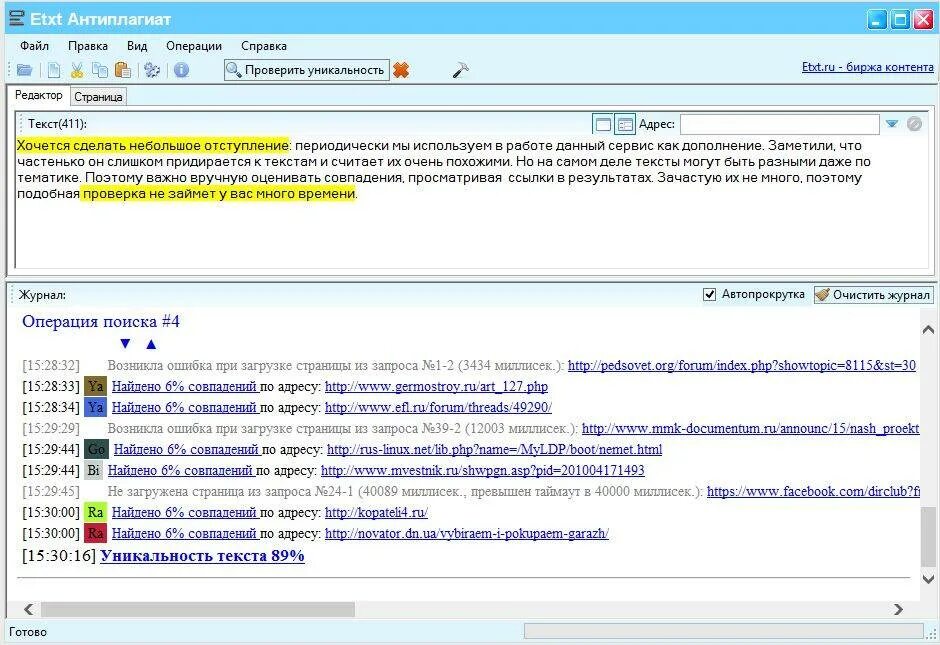Click the journal scrollbar down arrow
Screen dimensions: 940x645
[x=928, y=578]
